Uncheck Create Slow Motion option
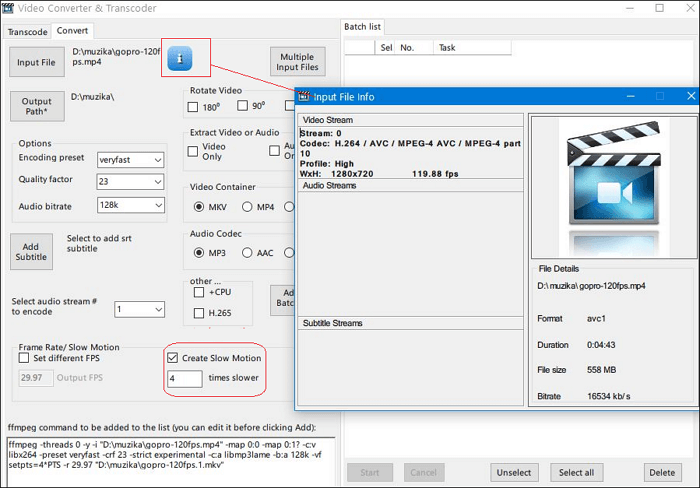The image size is (700, 488). (x=173, y=358)
